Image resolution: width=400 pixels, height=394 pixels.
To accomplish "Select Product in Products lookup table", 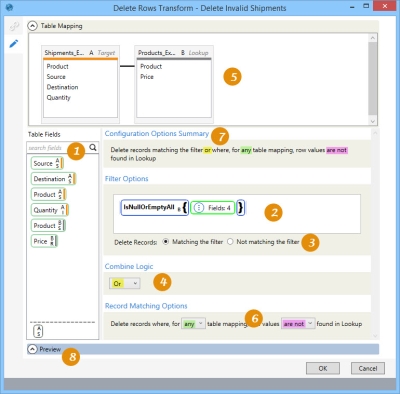I will tap(151, 66).
